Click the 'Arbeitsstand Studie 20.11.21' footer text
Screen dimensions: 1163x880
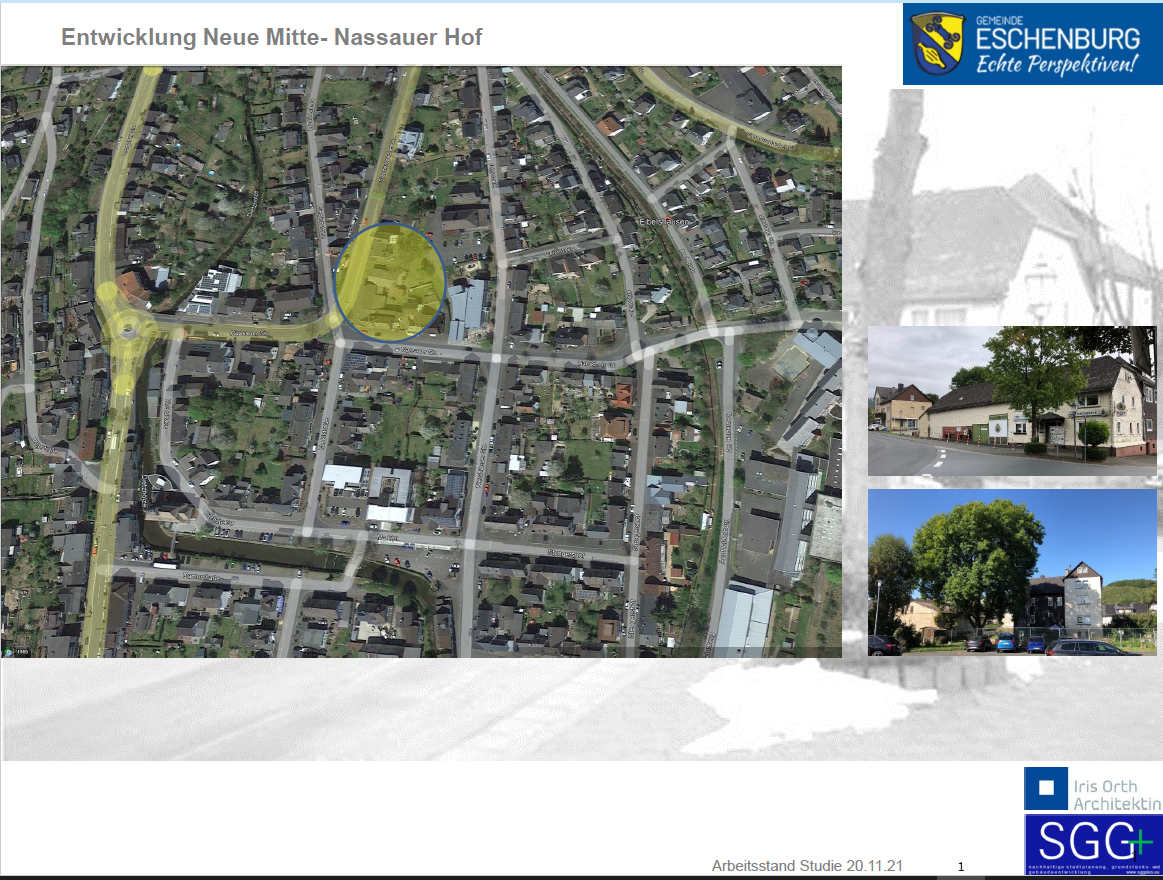tap(806, 865)
